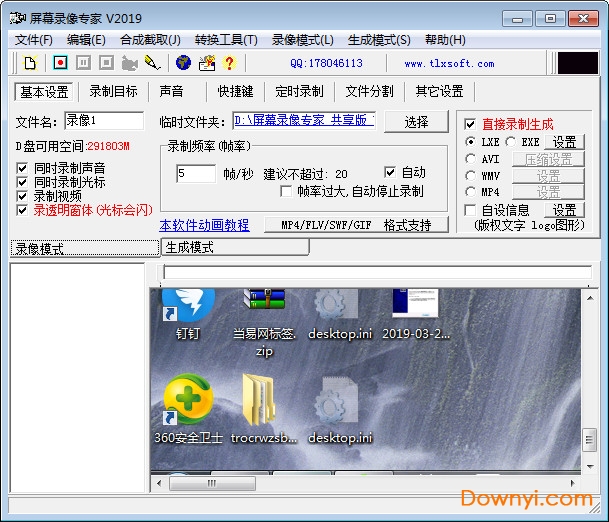Click the frame rate input field

[x=196, y=173]
